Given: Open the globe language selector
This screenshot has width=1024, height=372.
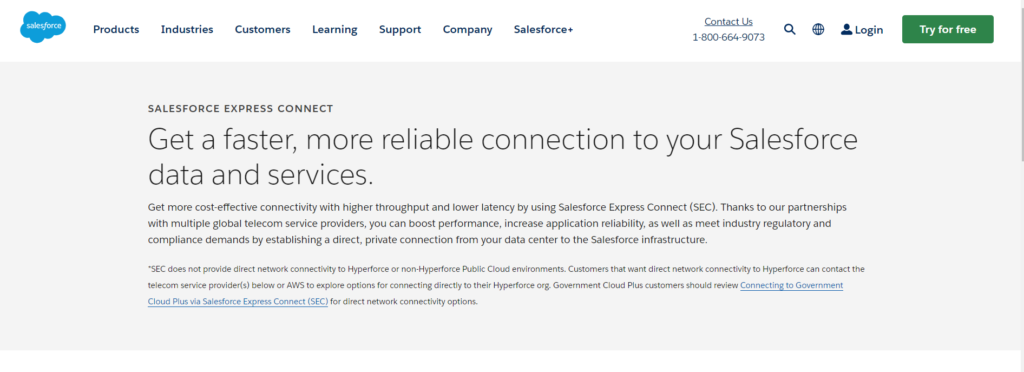Looking at the screenshot, I should tap(818, 29).
